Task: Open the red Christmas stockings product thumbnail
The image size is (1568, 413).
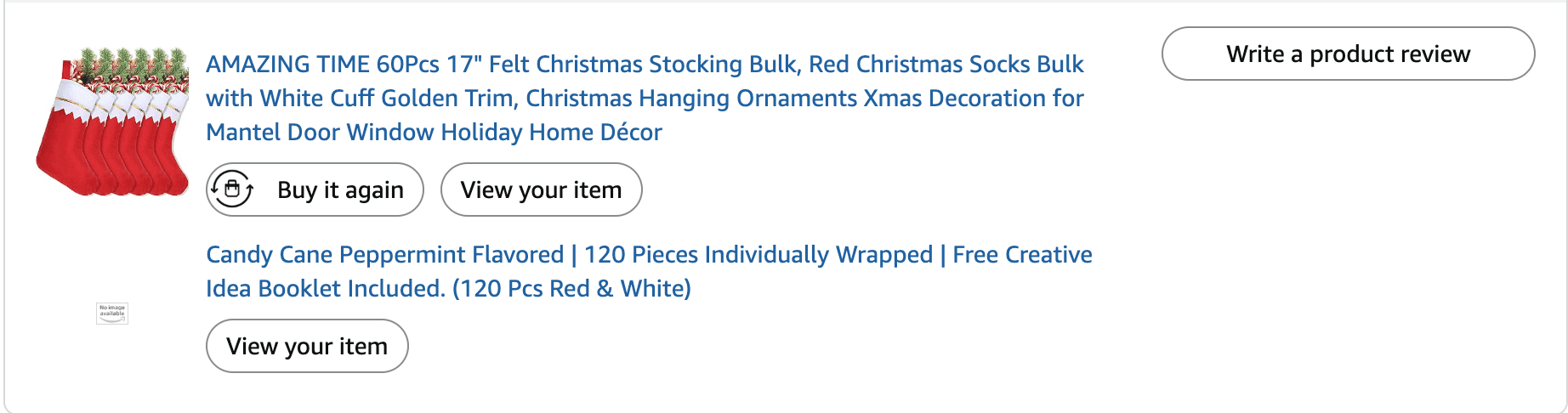Action: pyautogui.click(x=112, y=122)
